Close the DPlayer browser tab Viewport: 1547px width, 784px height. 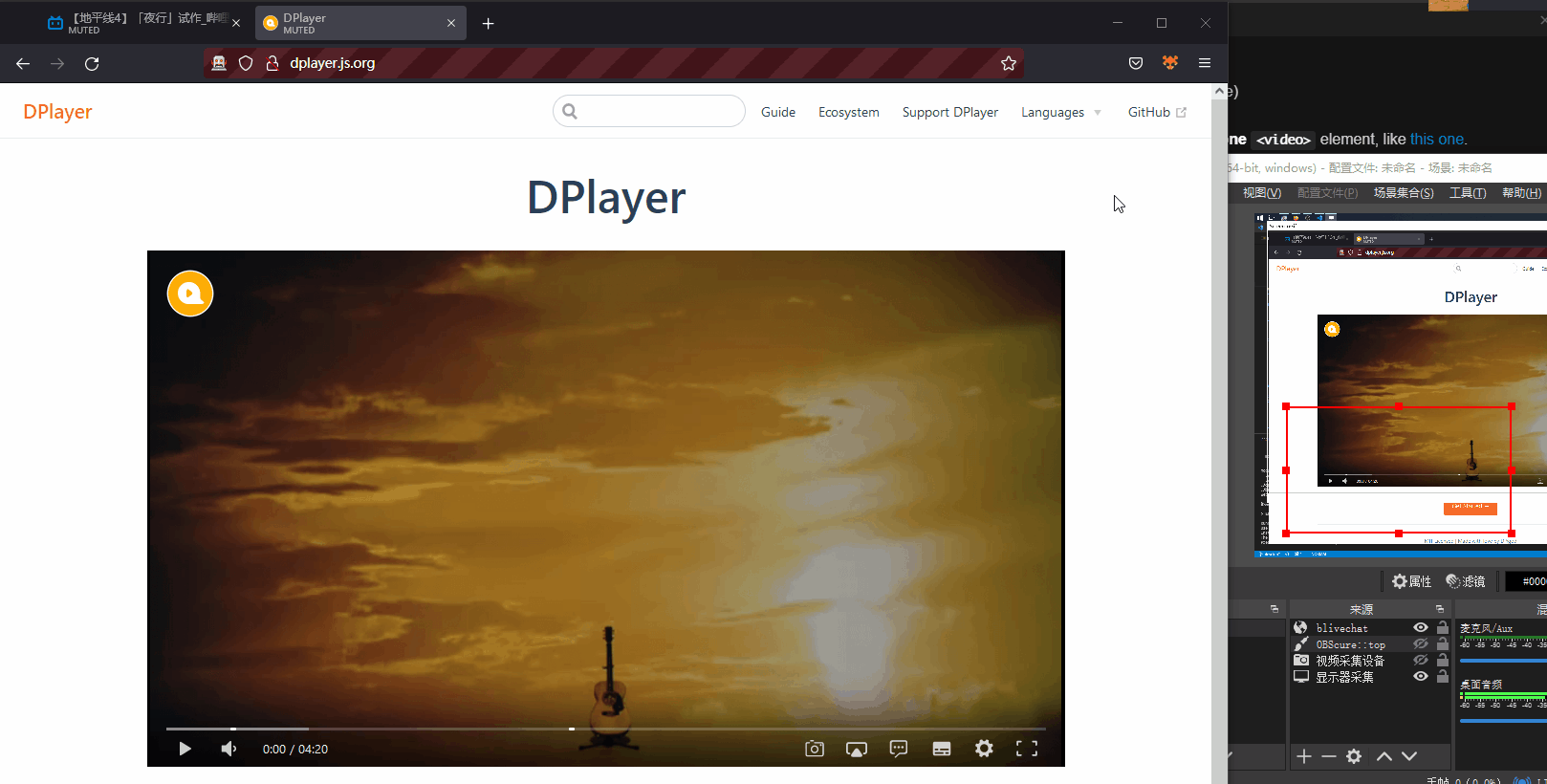451,23
